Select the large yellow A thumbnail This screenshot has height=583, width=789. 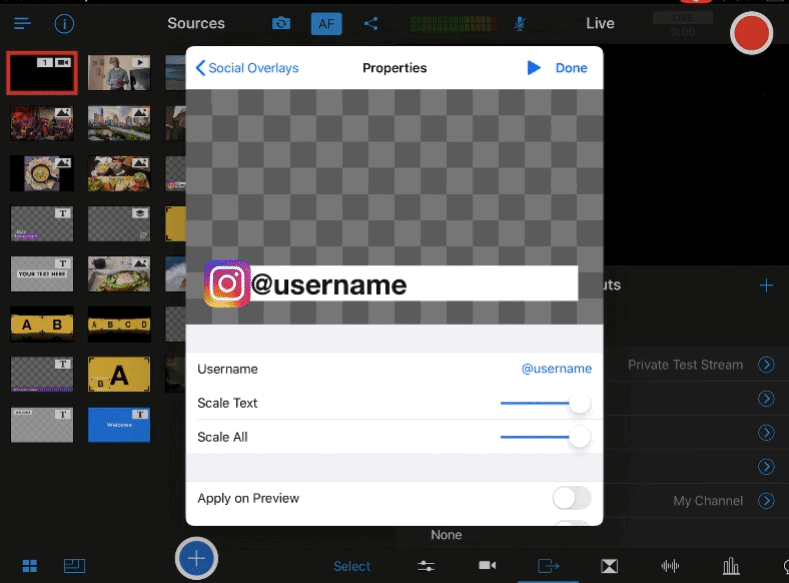[x=119, y=374]
